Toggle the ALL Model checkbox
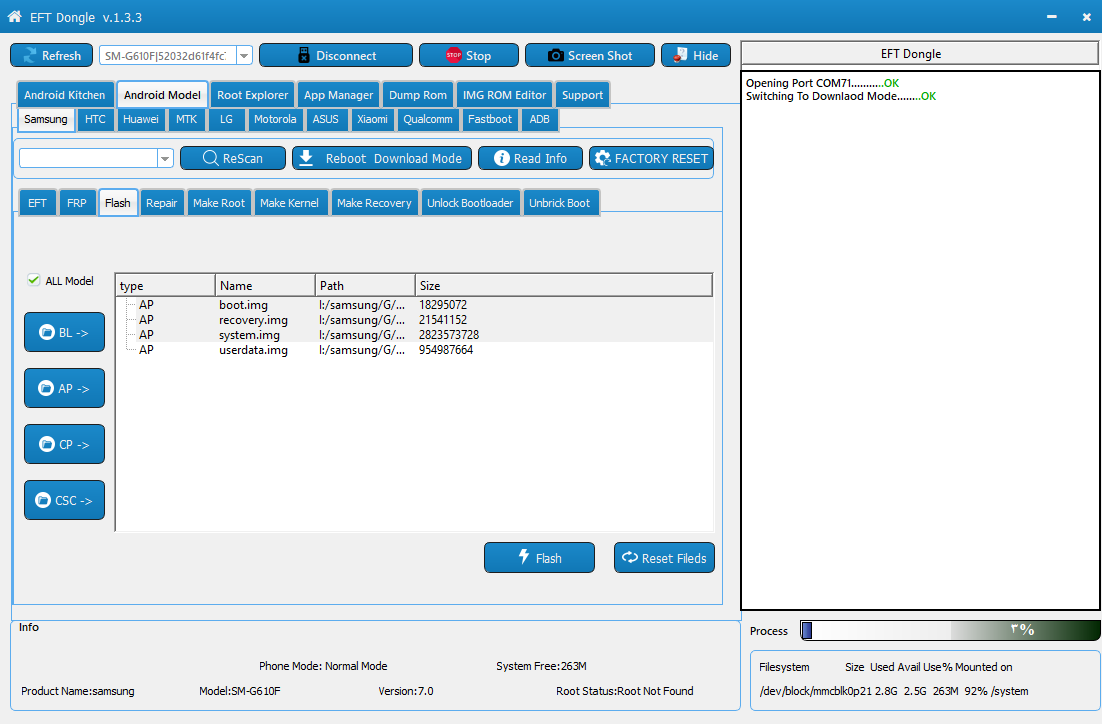1102x724 pixels. [x=33, y=280]
